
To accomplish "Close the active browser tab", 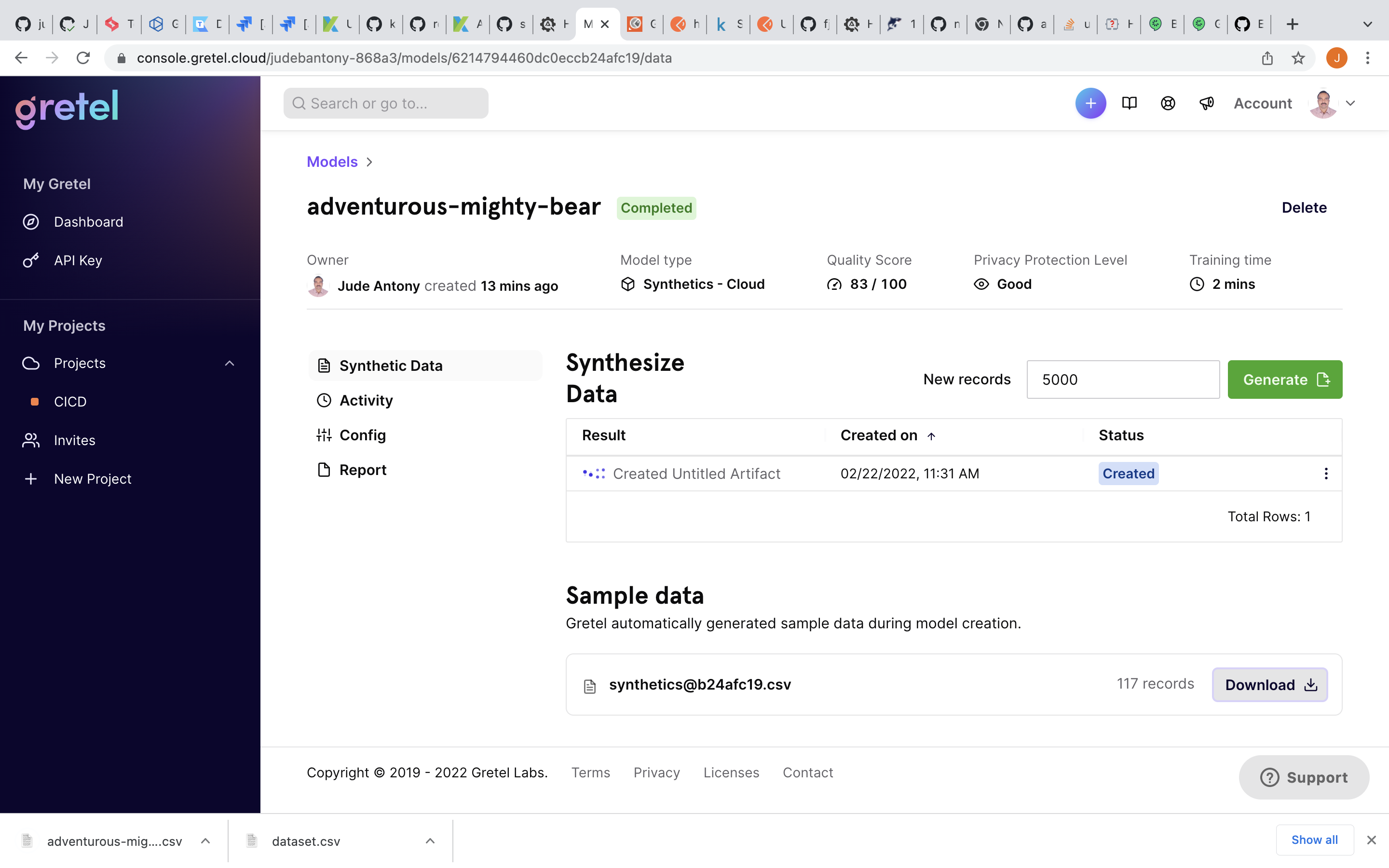I will coord(605,24).
